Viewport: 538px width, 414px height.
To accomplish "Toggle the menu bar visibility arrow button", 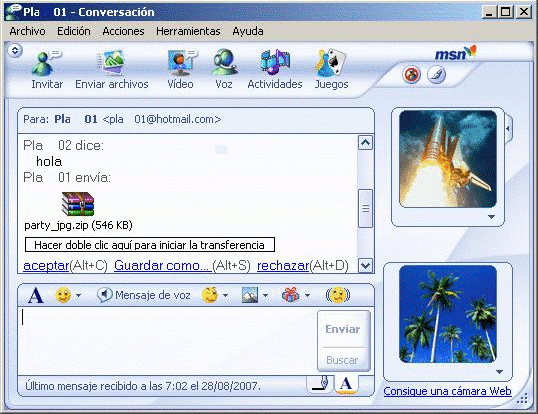I will click(x=15, y=51).
